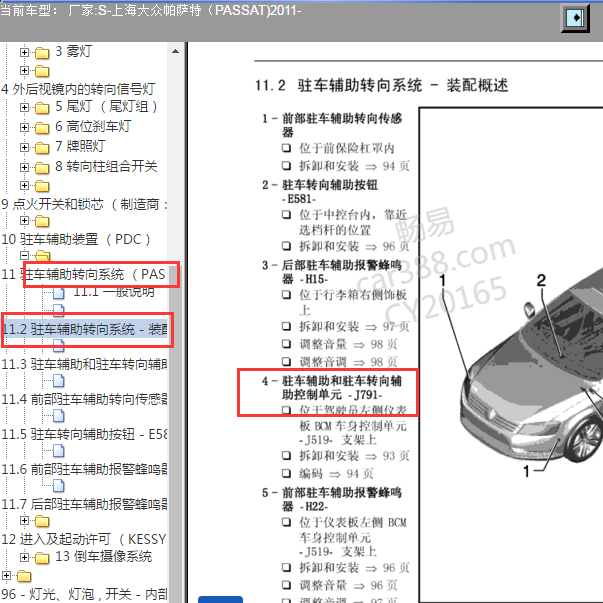Viewport: 603px width, 603px height.
Task: Select '11 驻车辅助转向系统（PAS' tree entry
Action: 83,274
